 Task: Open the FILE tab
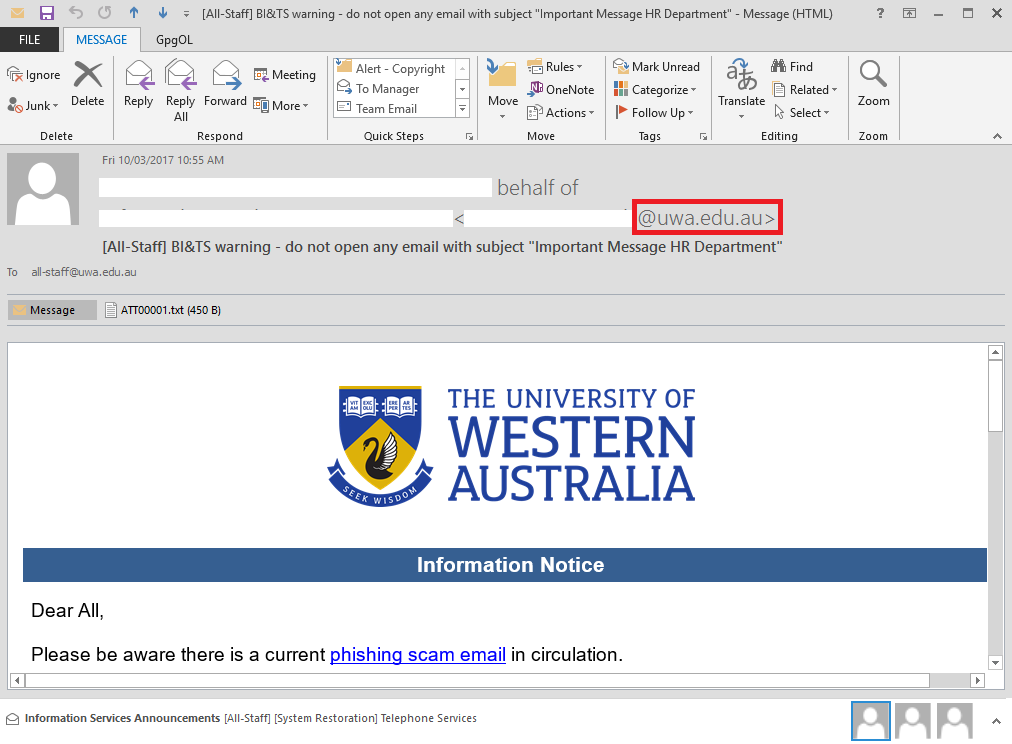tap(30, 40)
